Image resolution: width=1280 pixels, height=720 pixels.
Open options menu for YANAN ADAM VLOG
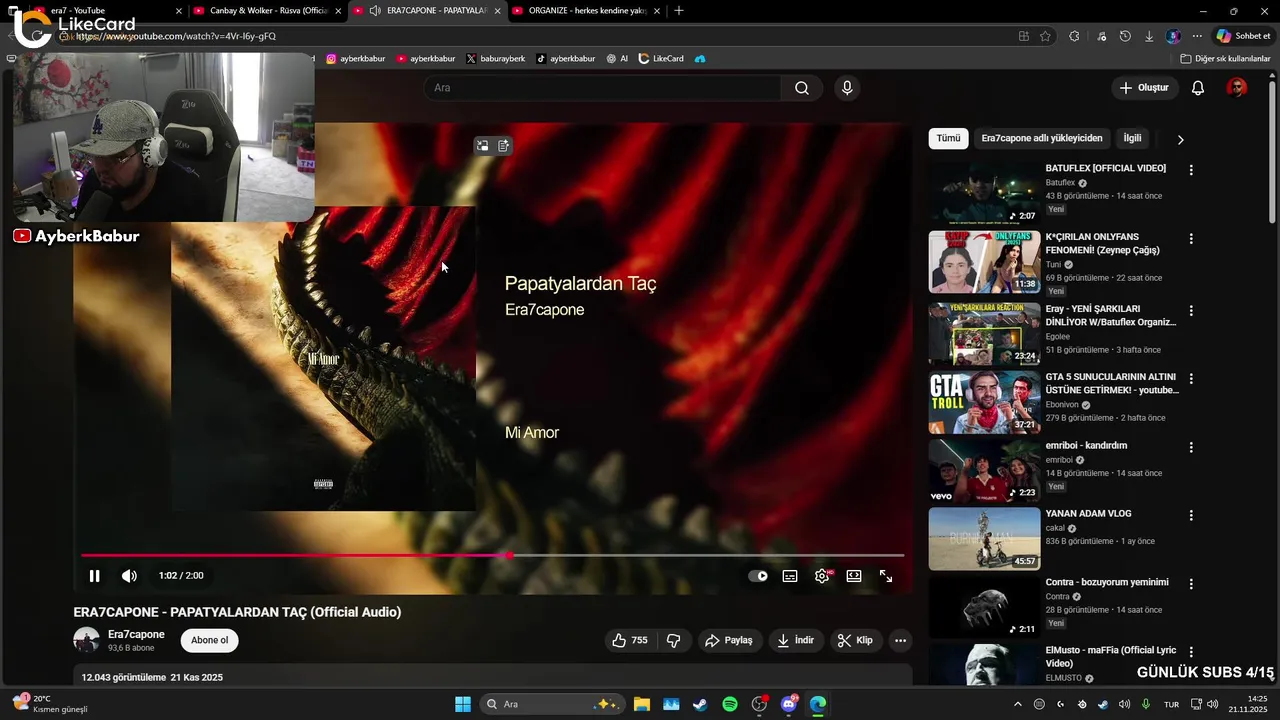point(1191,515)
